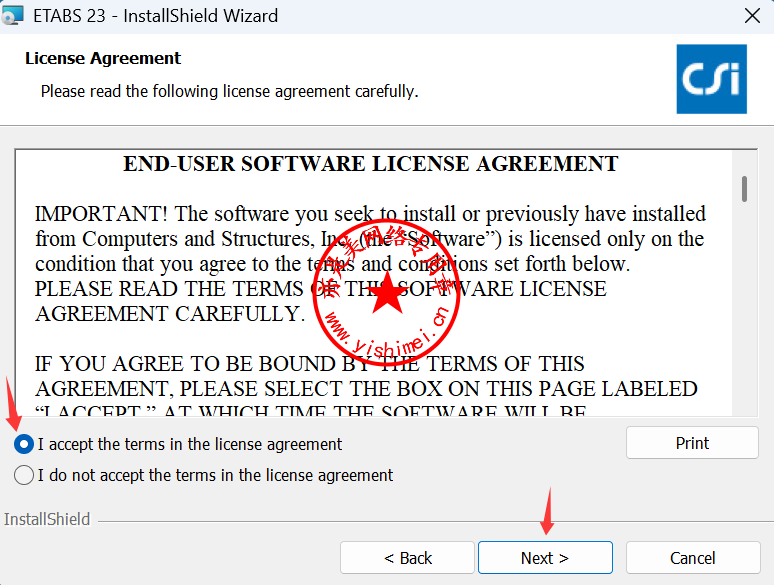Click the CSI logo in the header
Viewport: 774px width, 585px height.
click(711, 78)
